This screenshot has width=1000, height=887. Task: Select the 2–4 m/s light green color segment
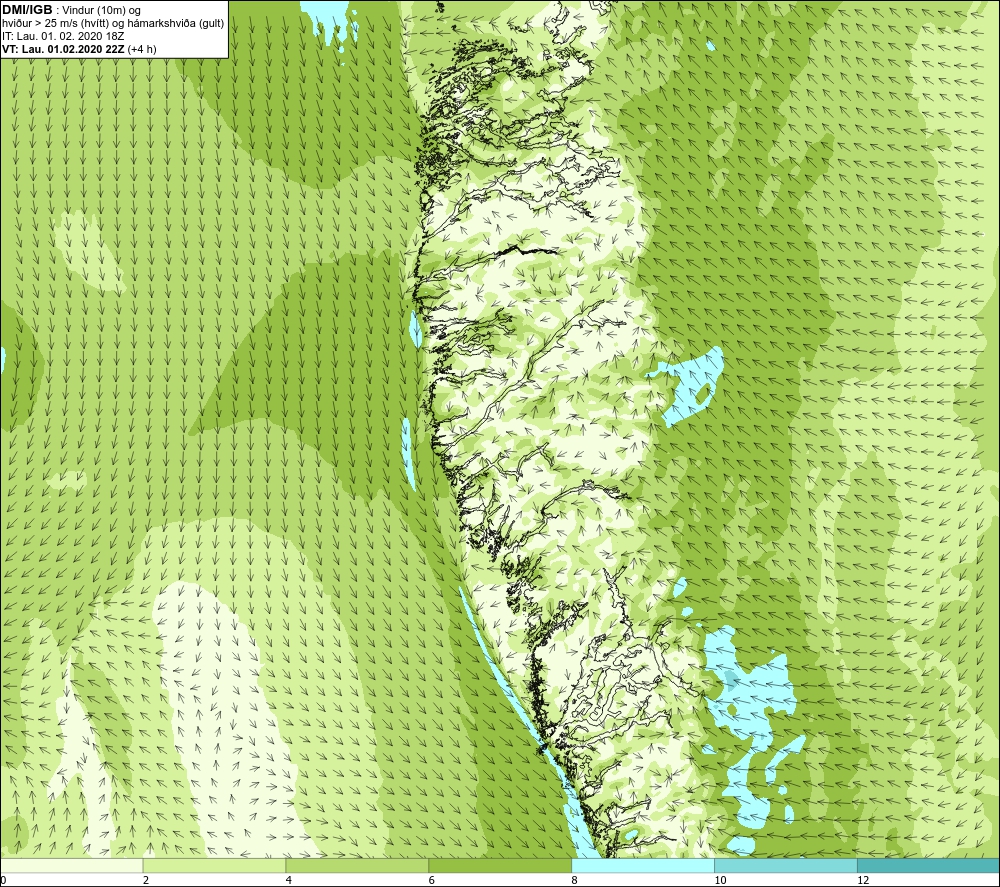(214, 865)
